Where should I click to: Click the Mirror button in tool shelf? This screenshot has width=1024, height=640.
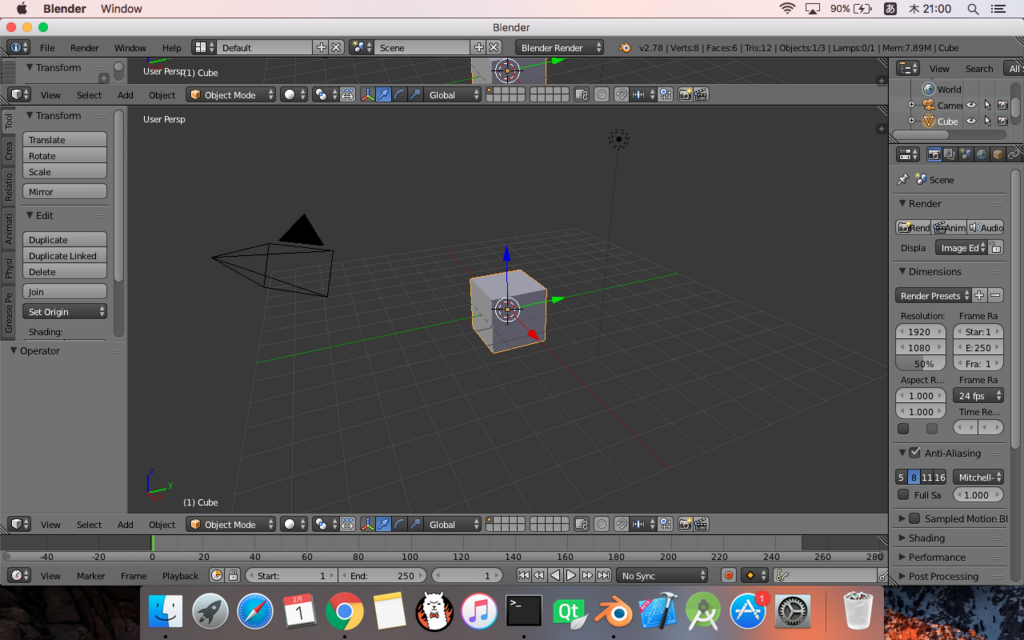65,191
